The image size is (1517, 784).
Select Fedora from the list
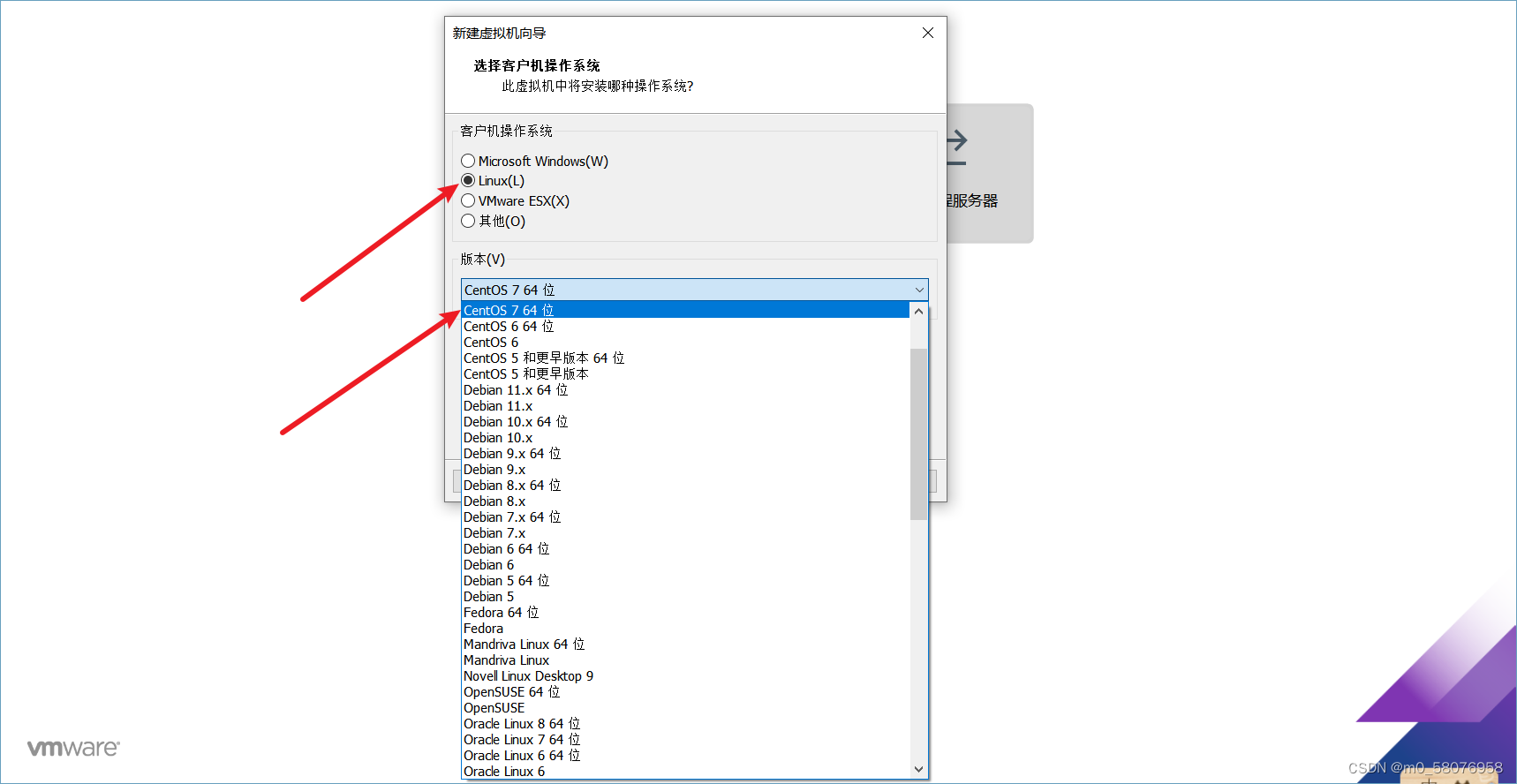tap(685, 628)
